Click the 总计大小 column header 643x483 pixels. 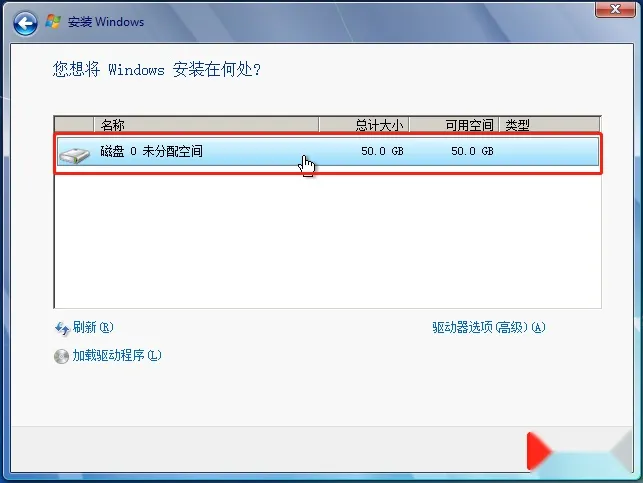click(364, 125)
